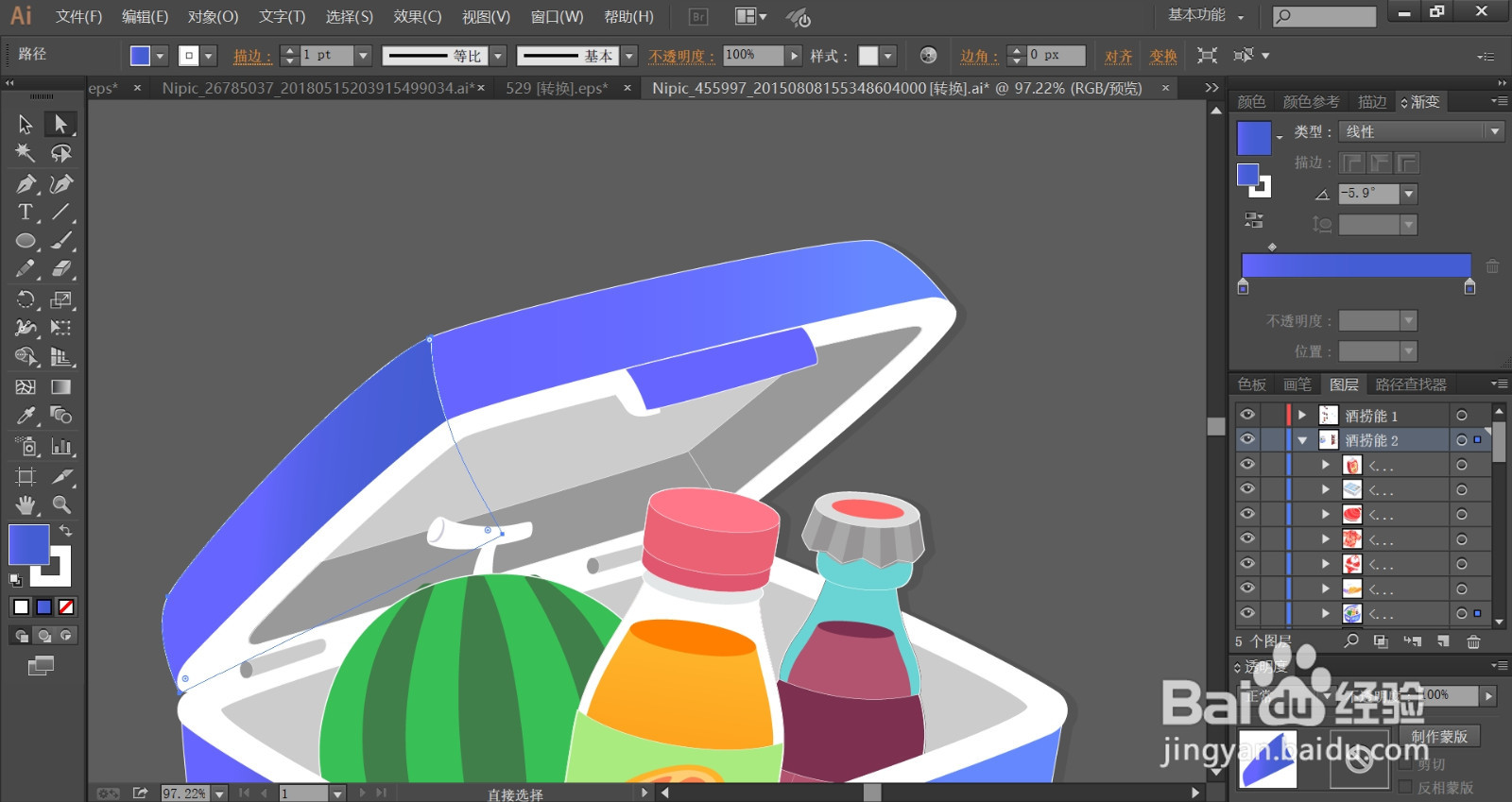The image size is (1512, 802).
Task: Select the Line Segment tool
Action: pos(60,212)
